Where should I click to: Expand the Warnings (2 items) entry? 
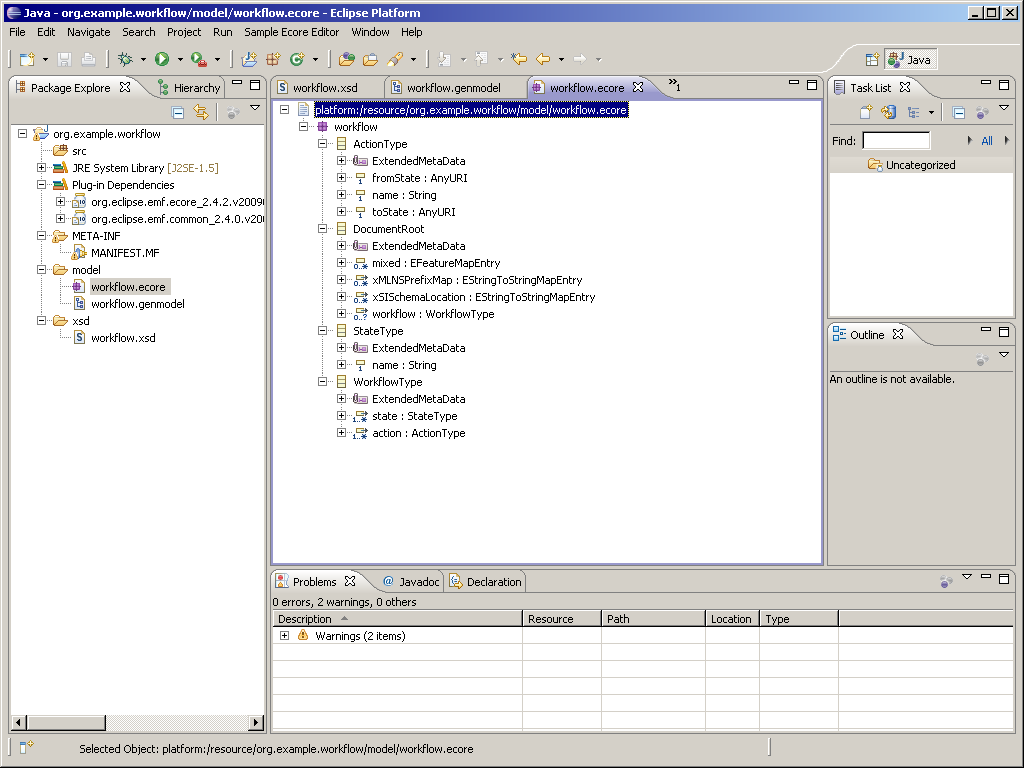285,636
